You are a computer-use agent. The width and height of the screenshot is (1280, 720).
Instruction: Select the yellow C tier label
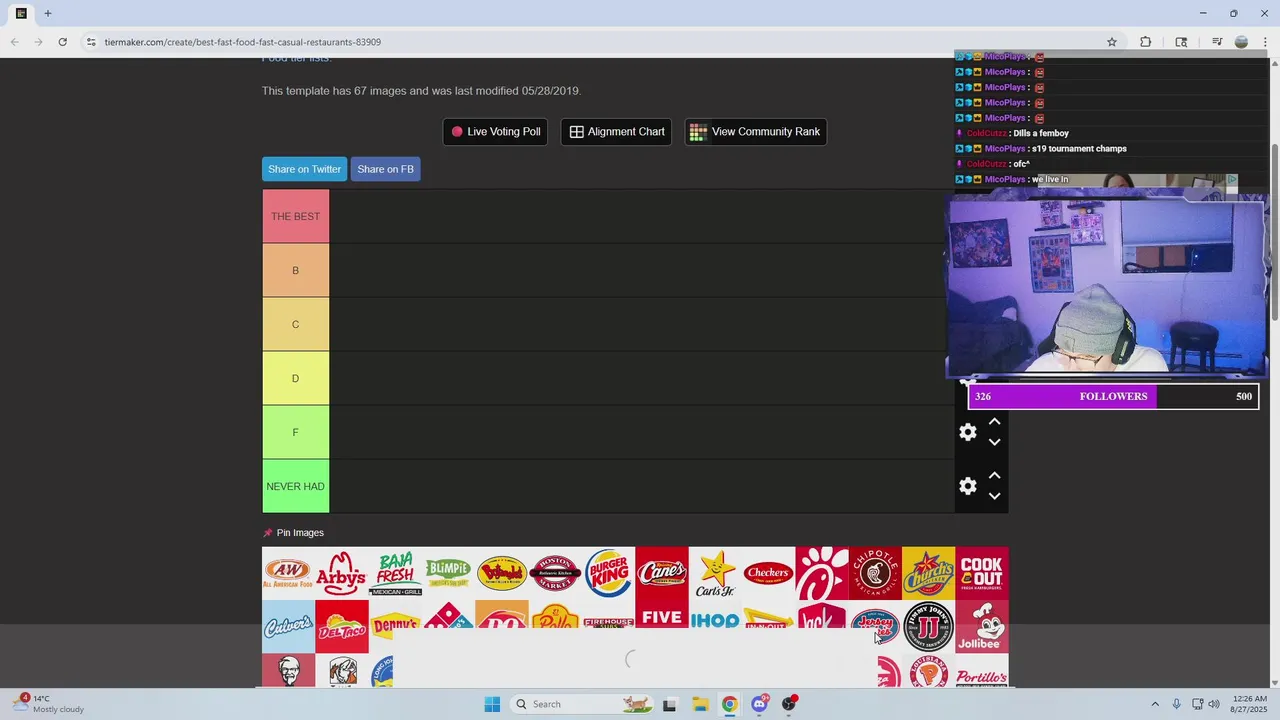click(295, 324)
